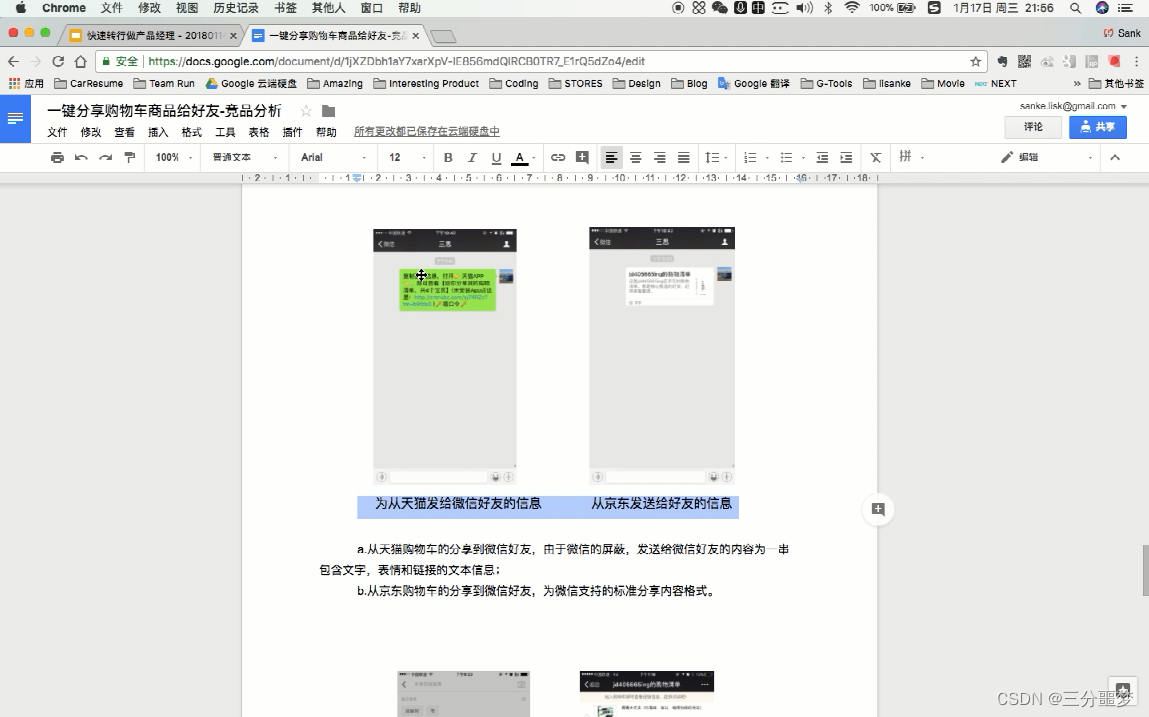This screenshot has height=717, width=1149.
Task: Set justified text alignment
Action: (684, 157)
